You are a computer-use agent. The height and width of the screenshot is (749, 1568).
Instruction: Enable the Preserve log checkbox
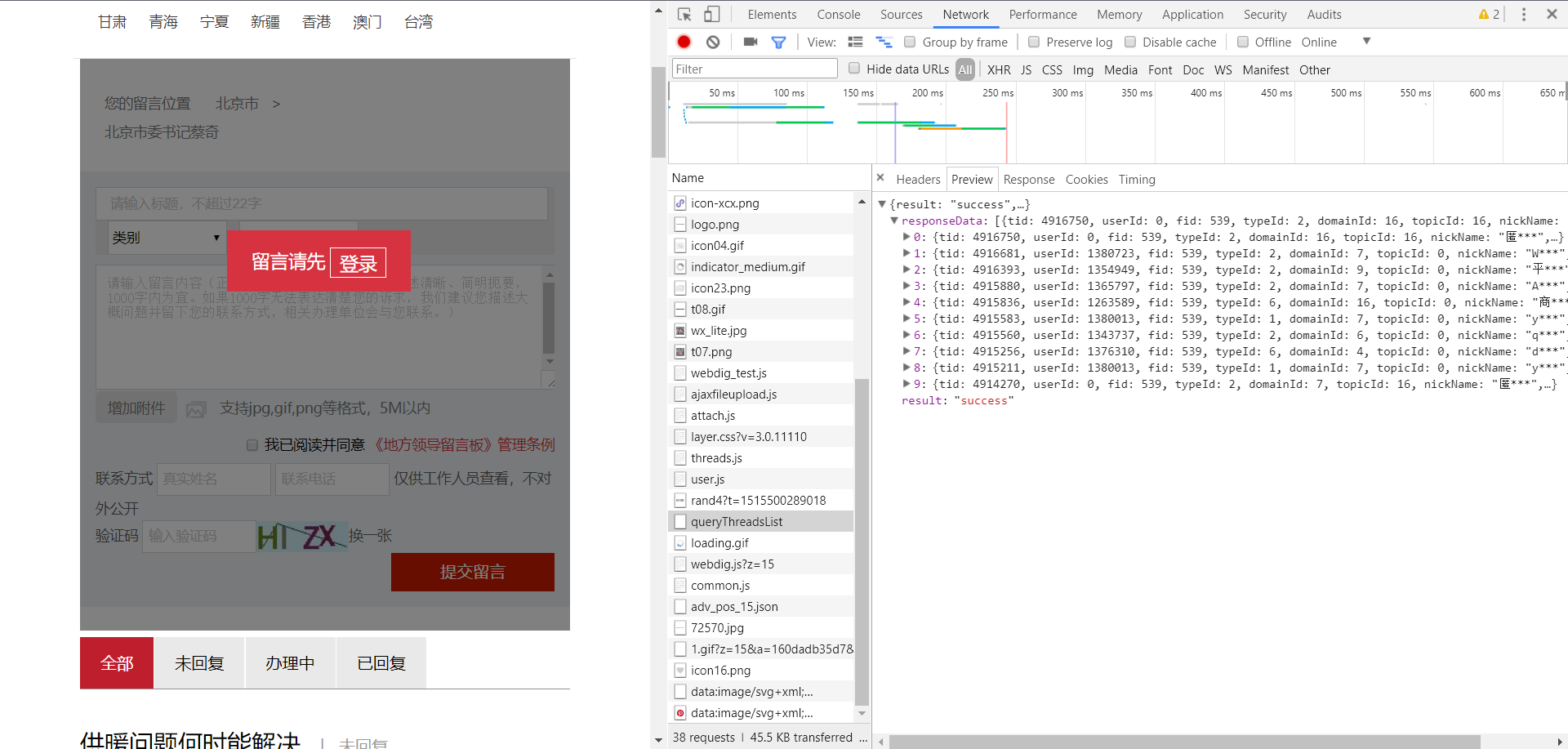pyautogui.click(x=1034, y=42)
